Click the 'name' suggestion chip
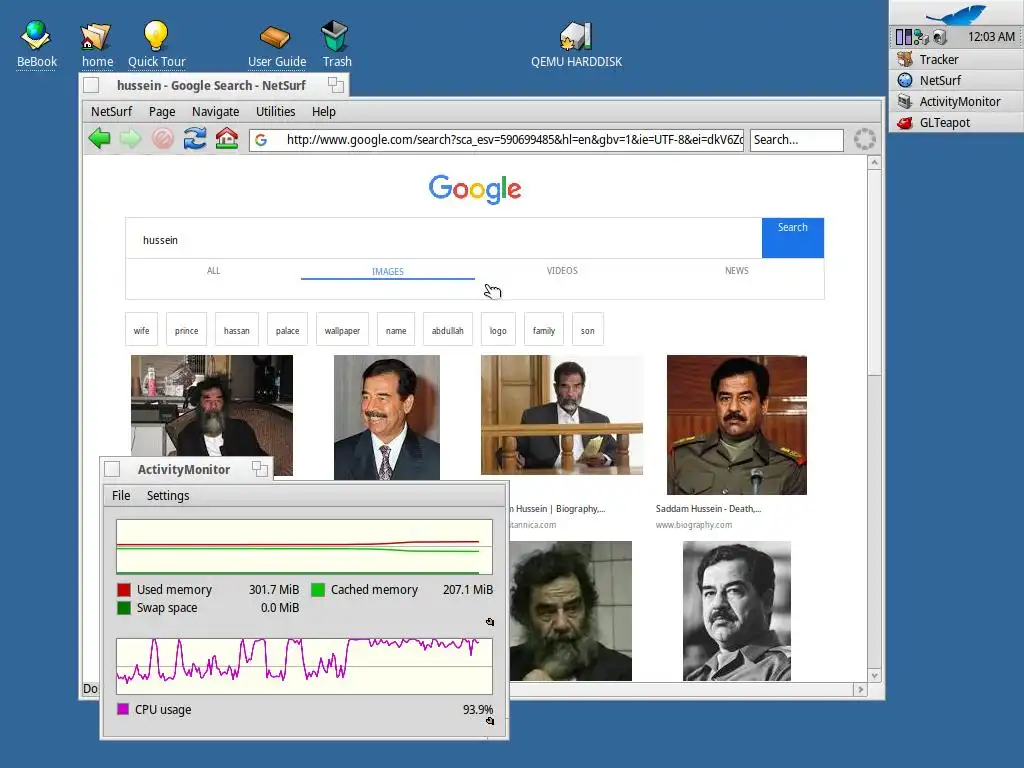Screen dimensions: 1024x768 tap(396, 328)
